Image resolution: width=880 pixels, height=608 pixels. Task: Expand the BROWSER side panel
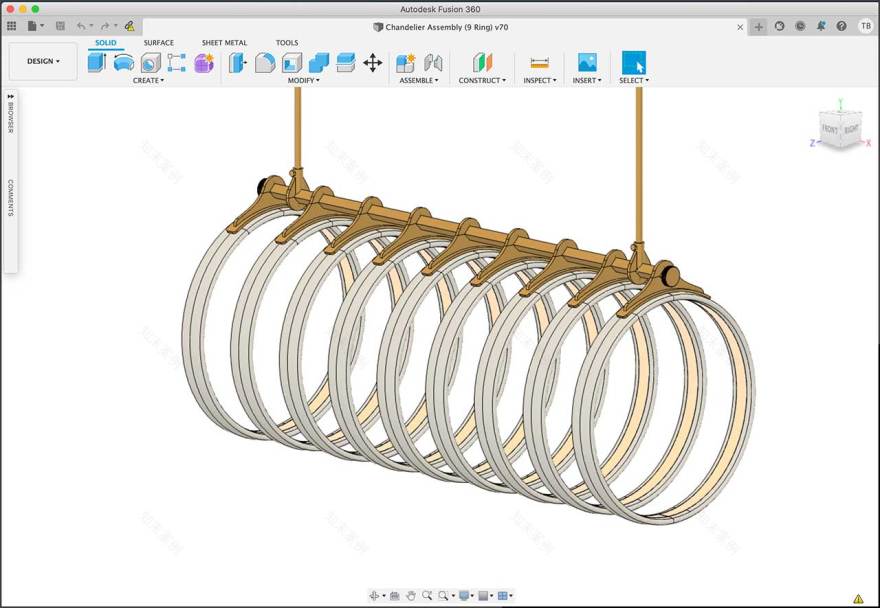(x=10, y=113)
